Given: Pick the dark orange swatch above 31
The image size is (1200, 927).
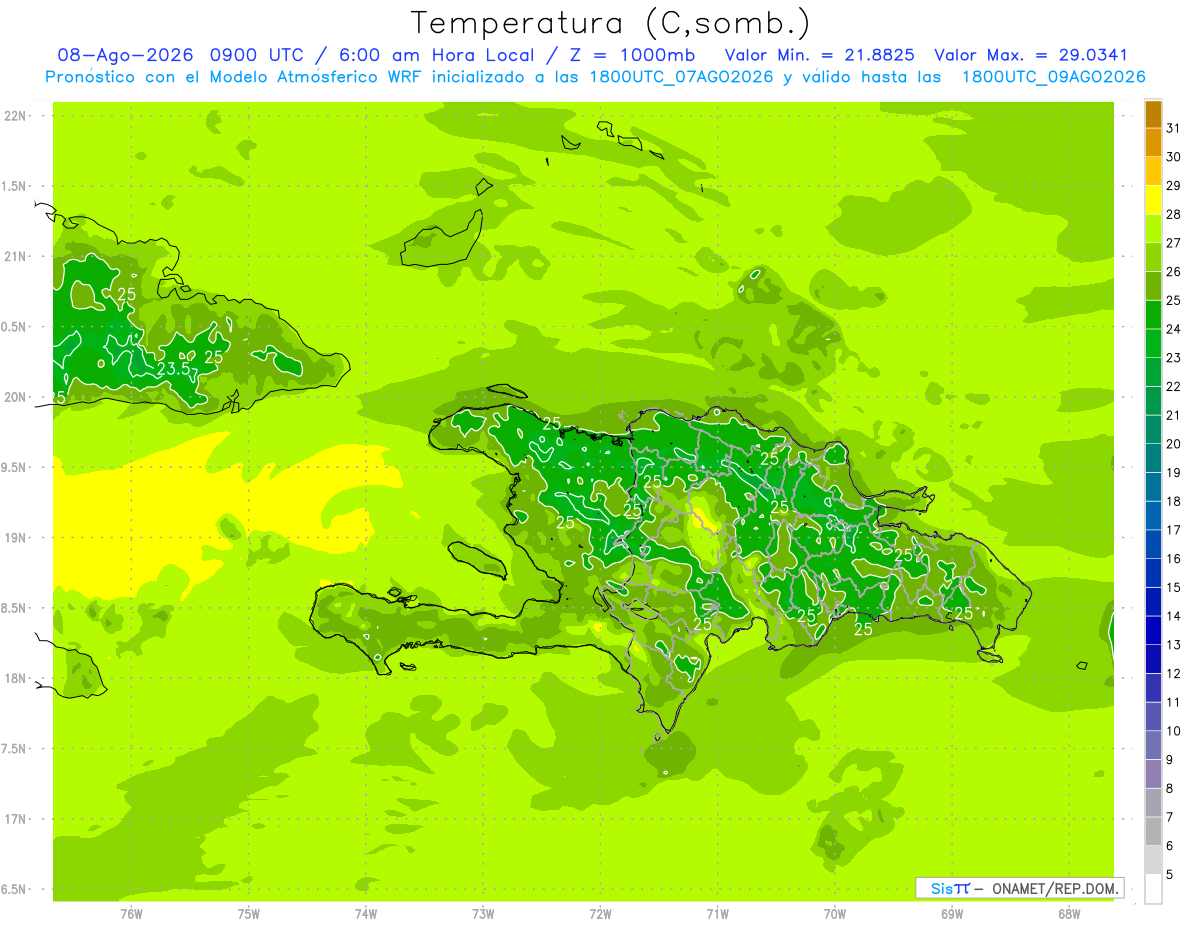Looking at the screenshot, I should tap(1153, 114).
